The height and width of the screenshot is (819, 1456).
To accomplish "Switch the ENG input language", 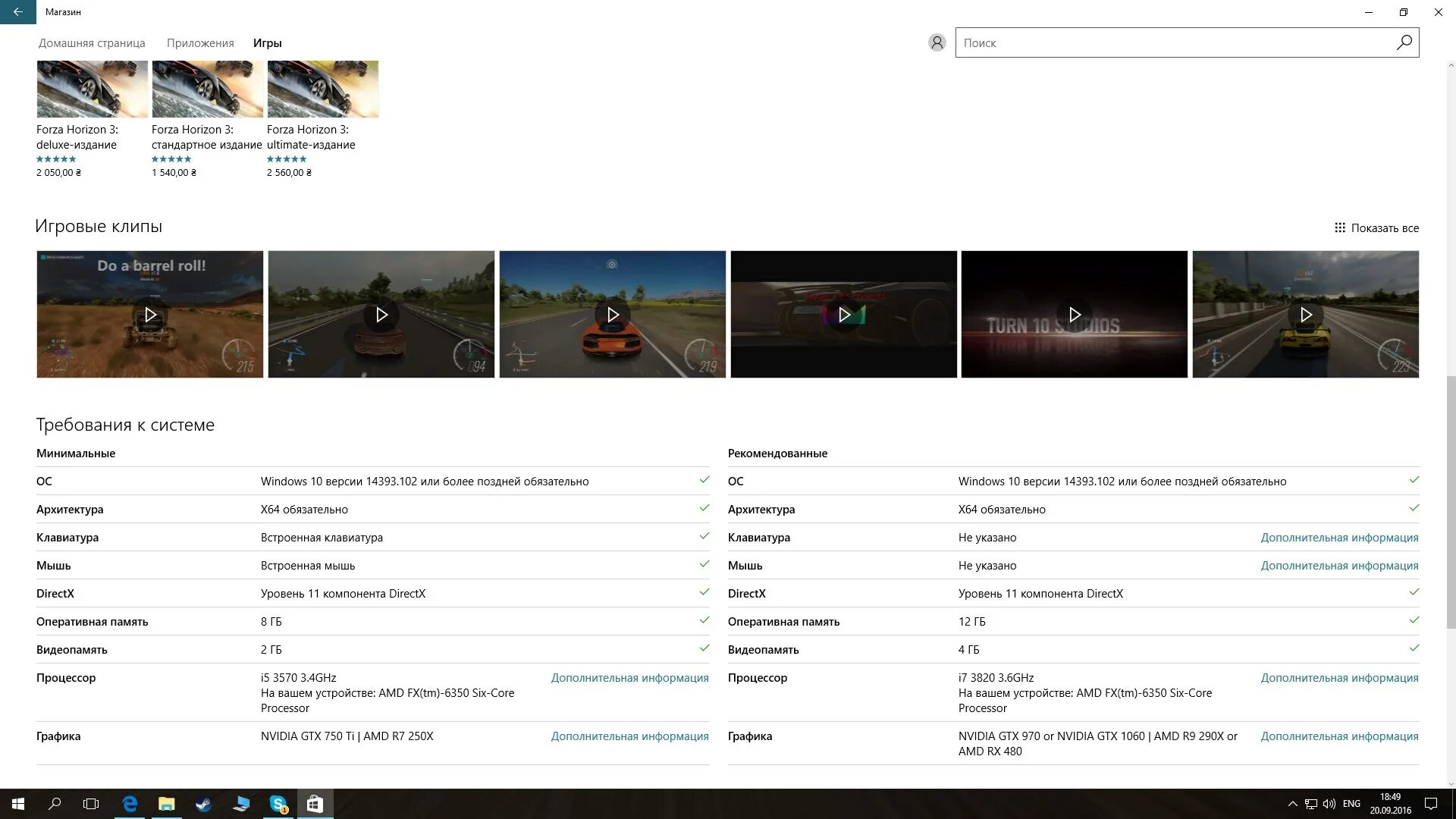I will (x=1351, y=804).
